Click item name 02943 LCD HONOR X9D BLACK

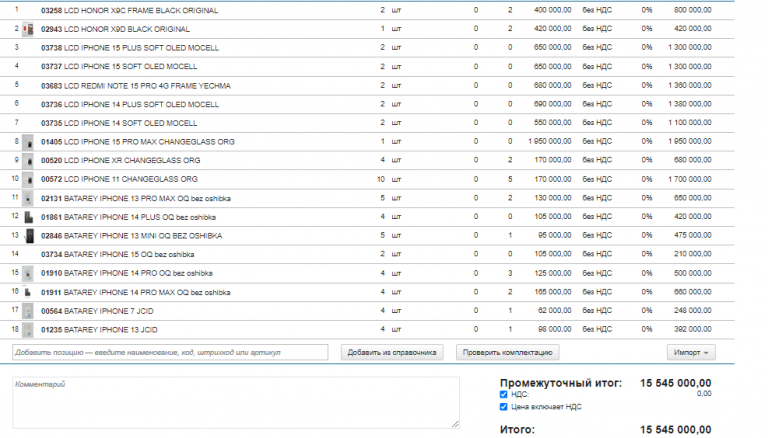click(x=115, y=29)
